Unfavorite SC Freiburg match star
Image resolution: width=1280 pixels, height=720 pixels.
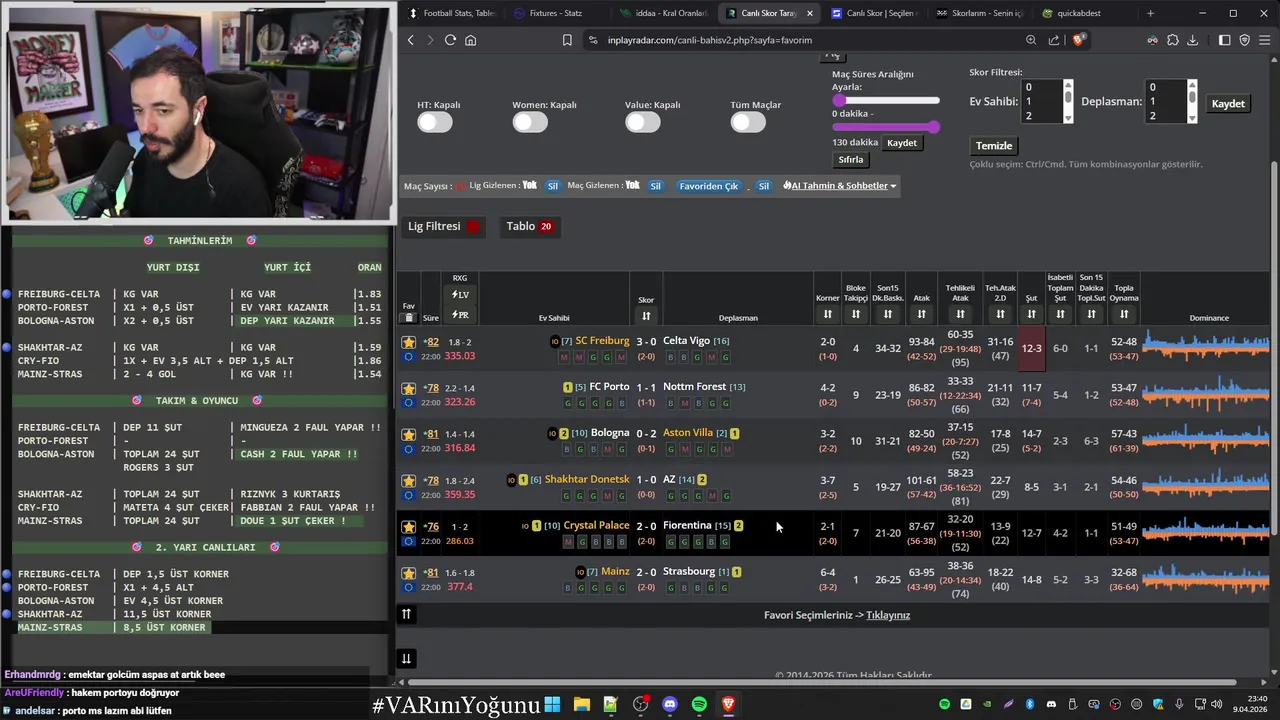(408, 342)
